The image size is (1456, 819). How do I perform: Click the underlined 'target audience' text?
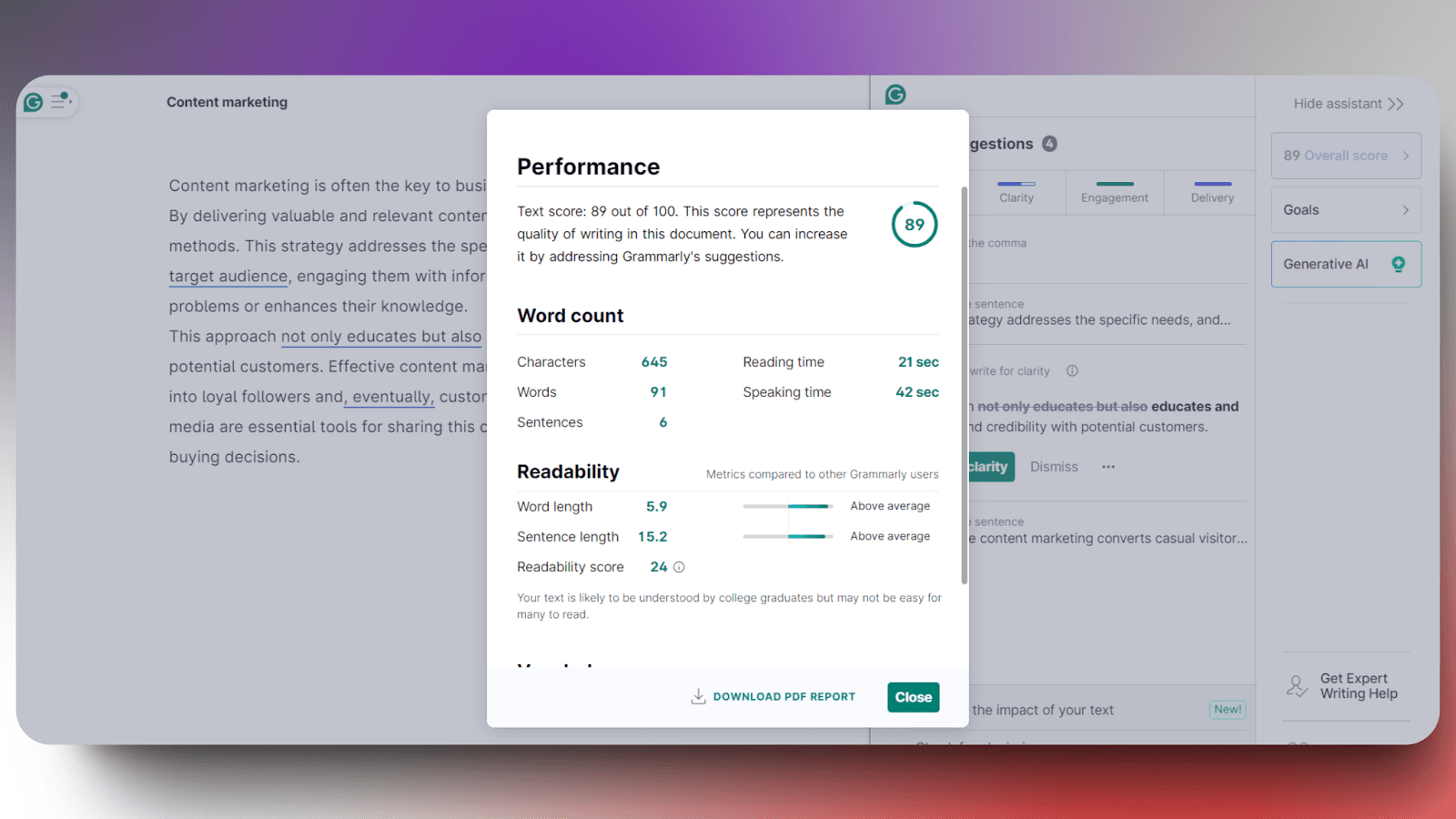click(228, 276)
